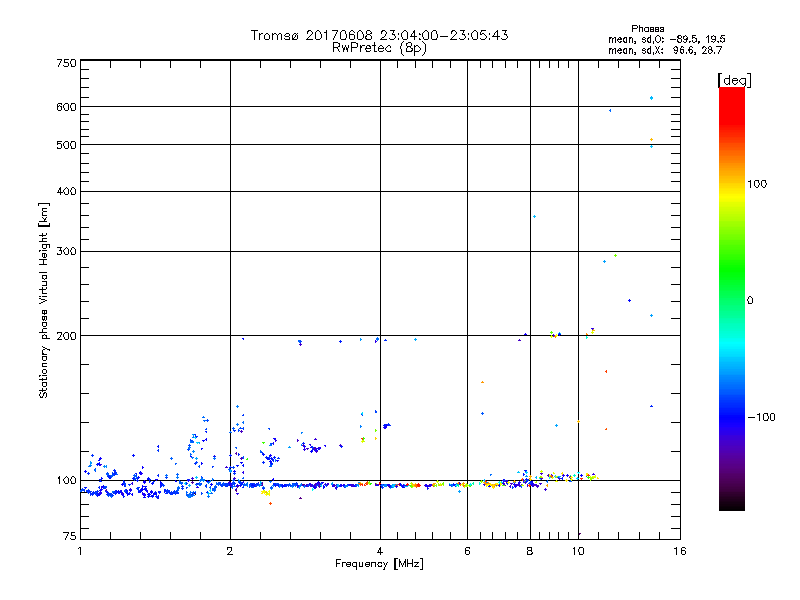Click the 1 tick on frequency axis
The width and height of the screenshot is (800, 600).
point(80,551)
